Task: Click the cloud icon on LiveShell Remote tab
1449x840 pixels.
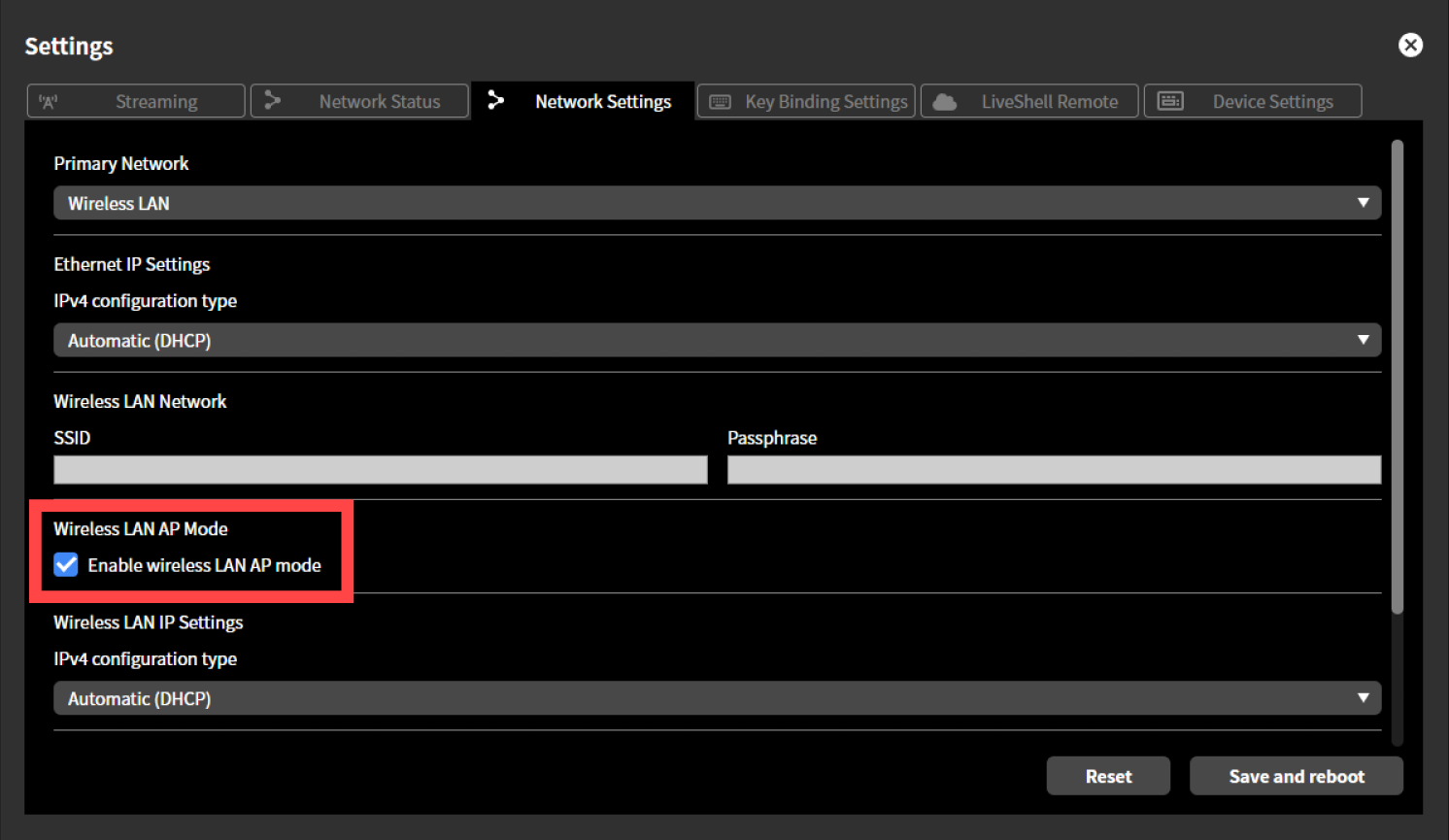Action: 943,101
